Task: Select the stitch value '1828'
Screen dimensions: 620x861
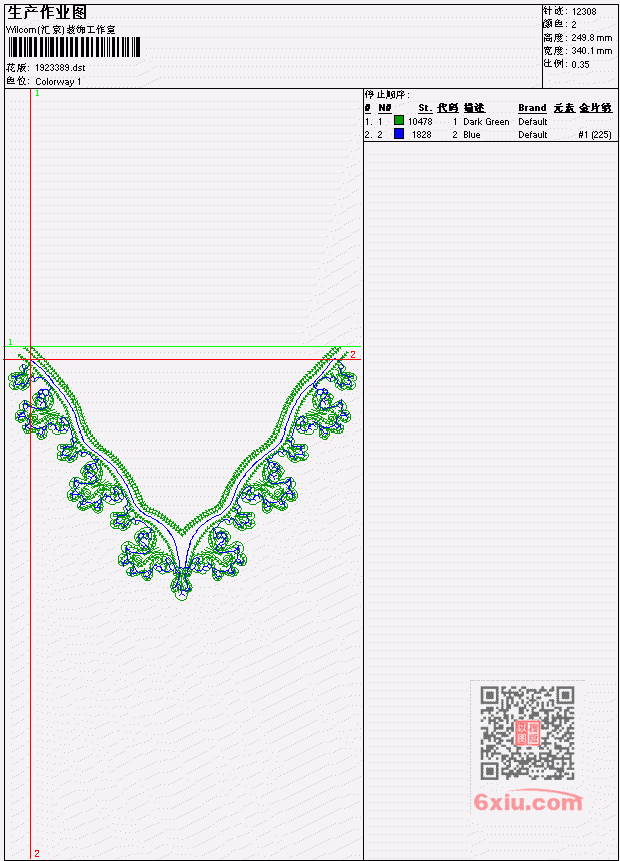Action: point(422,135)
